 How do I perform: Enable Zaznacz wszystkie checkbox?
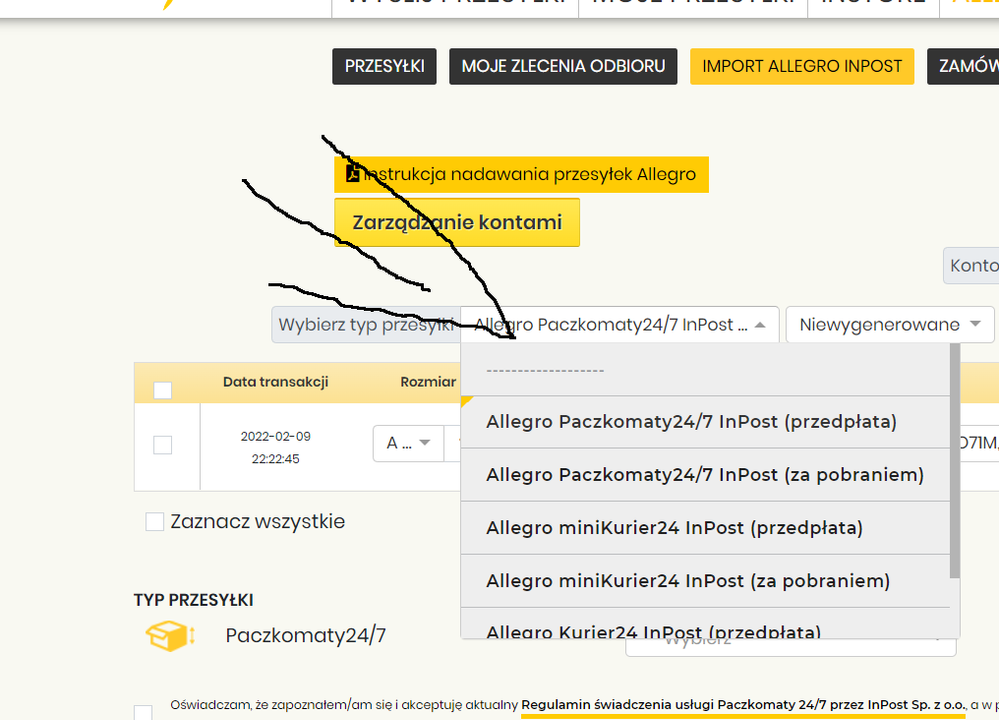coord(154,521)
